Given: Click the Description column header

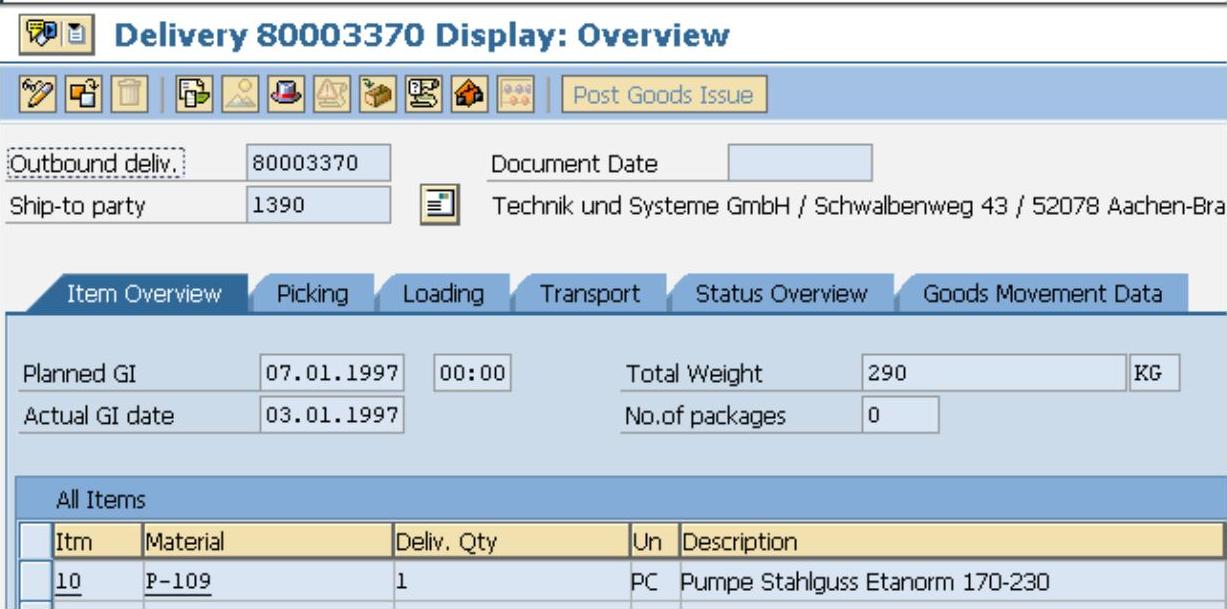Looking at the screenshot, I should (x=951, y=542).
